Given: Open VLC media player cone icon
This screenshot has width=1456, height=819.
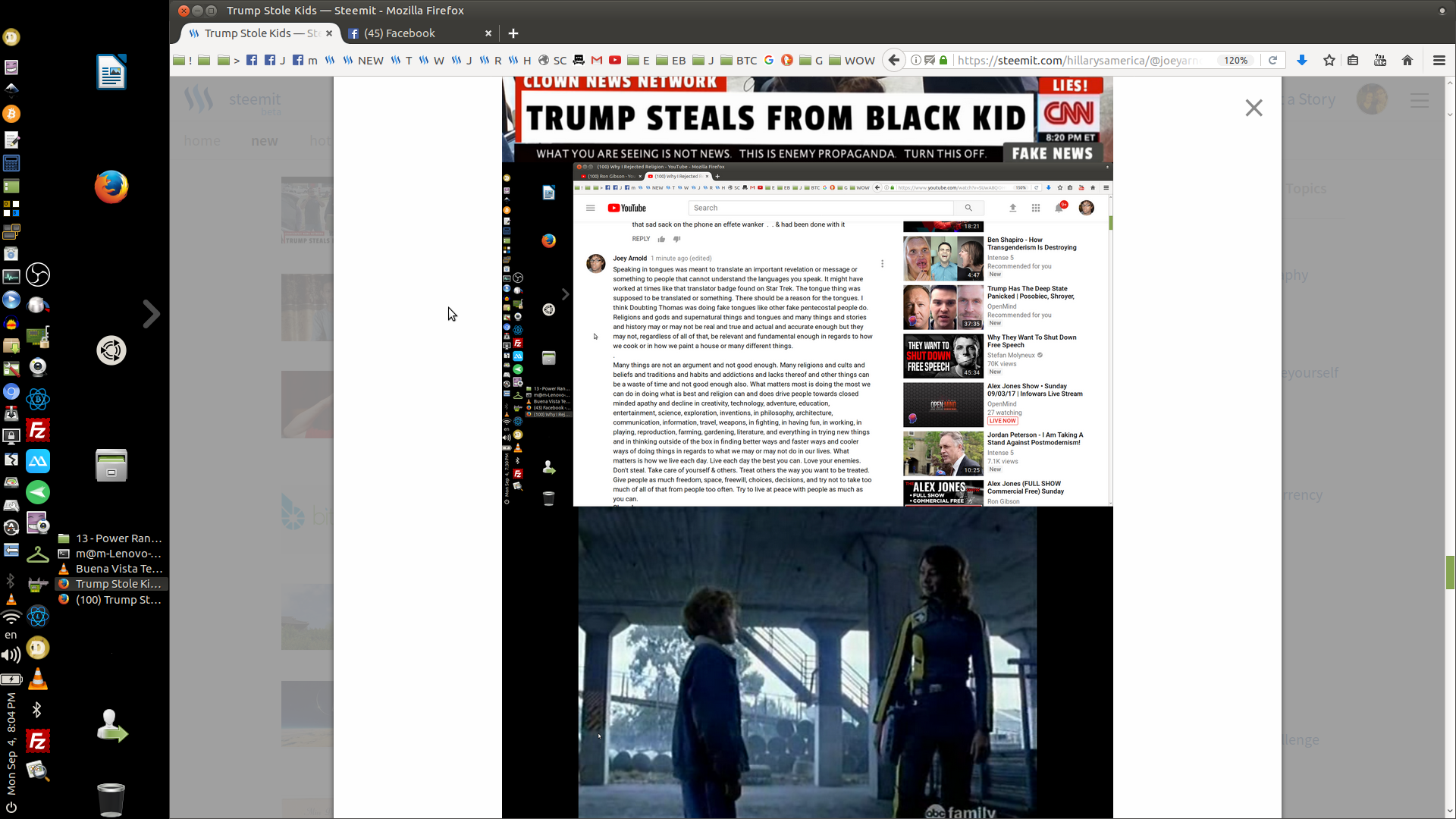Looking at the screenshot, I should [x=38, y=679].
